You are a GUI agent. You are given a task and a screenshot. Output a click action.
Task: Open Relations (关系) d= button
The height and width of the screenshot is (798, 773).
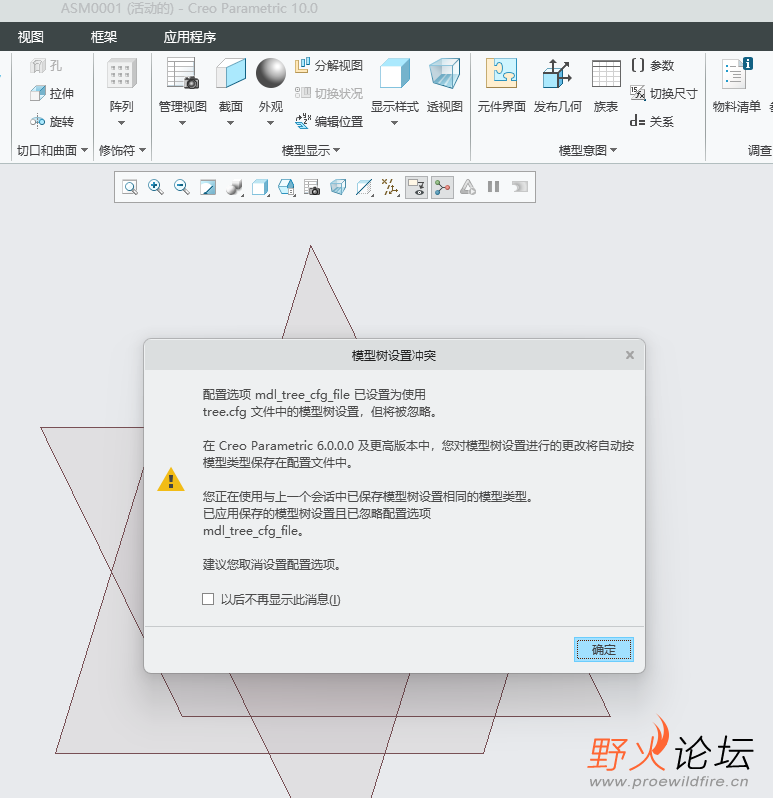point(652,121)
